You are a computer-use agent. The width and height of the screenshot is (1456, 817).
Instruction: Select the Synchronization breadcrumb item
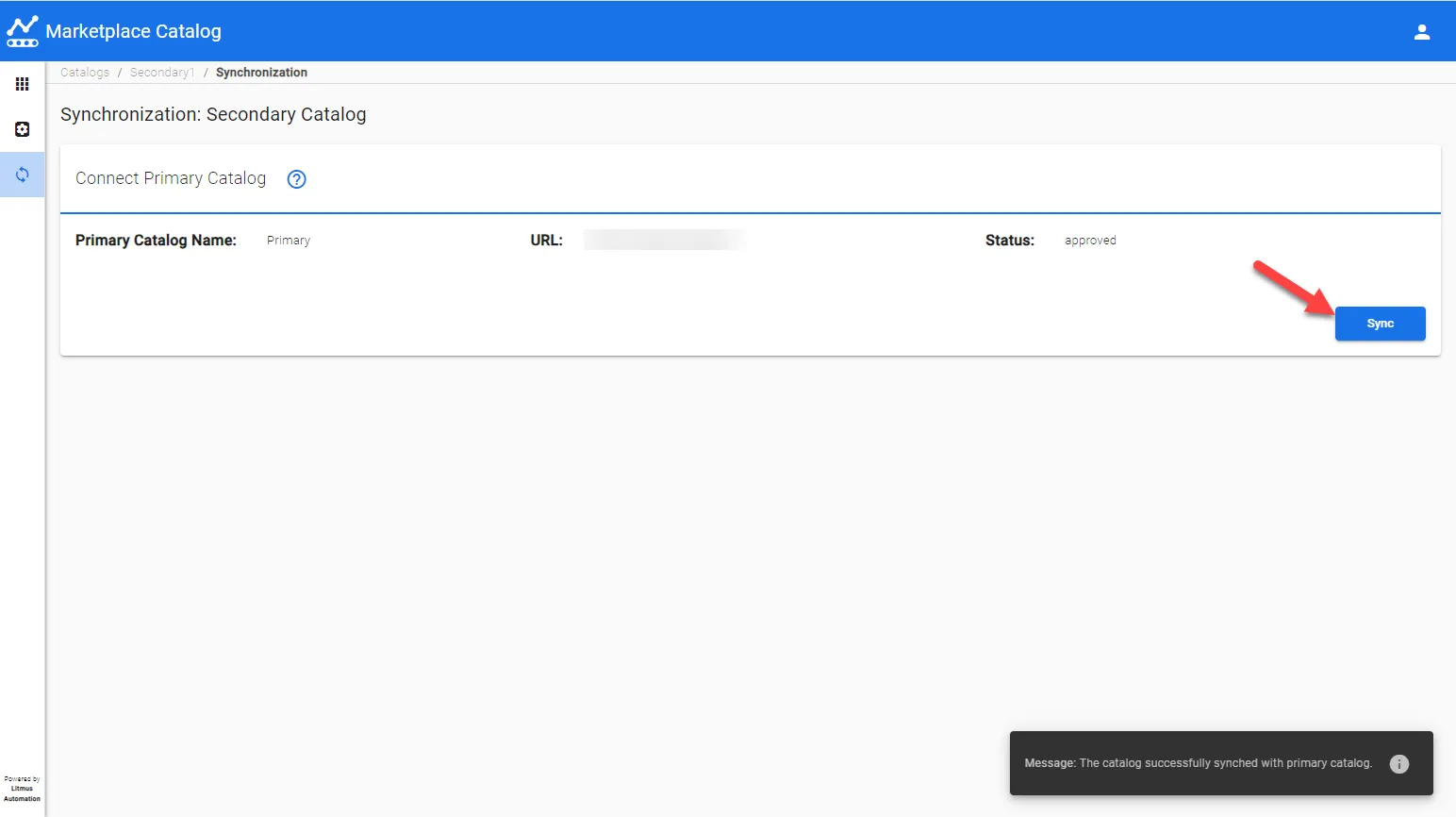(x=261, y=73)
